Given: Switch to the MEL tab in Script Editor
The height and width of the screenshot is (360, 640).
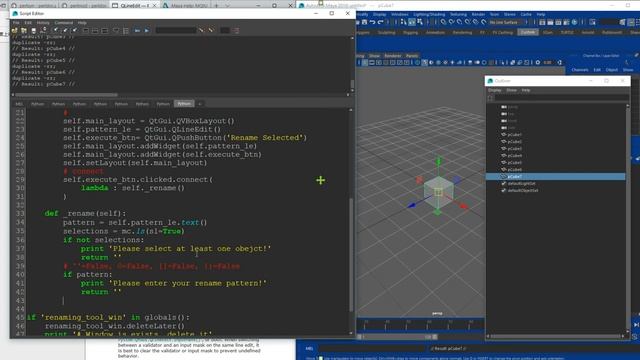Looking at the screenshot, I should (x=19, y=104).
